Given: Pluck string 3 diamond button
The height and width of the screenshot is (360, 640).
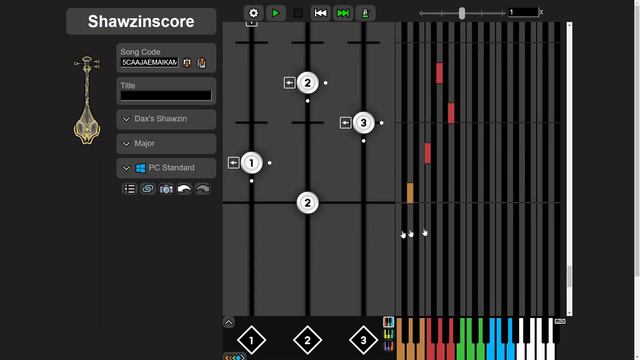Looking at the screenshot, I should pyautogui.click(x=363, y=340).
